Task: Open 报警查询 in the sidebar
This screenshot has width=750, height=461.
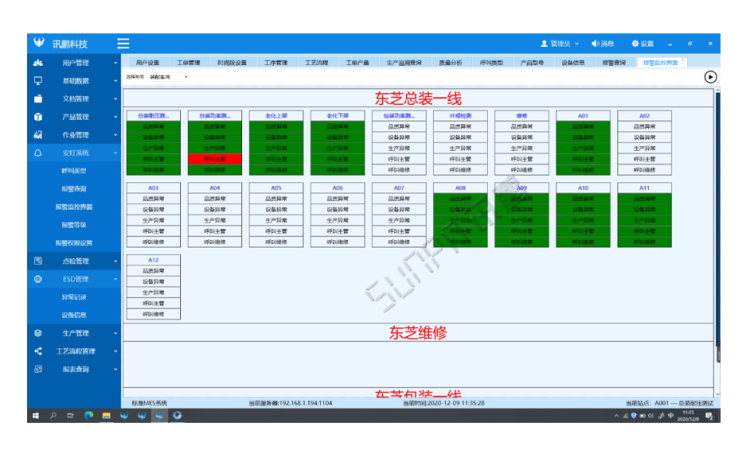Action: (x=75, y=189)
